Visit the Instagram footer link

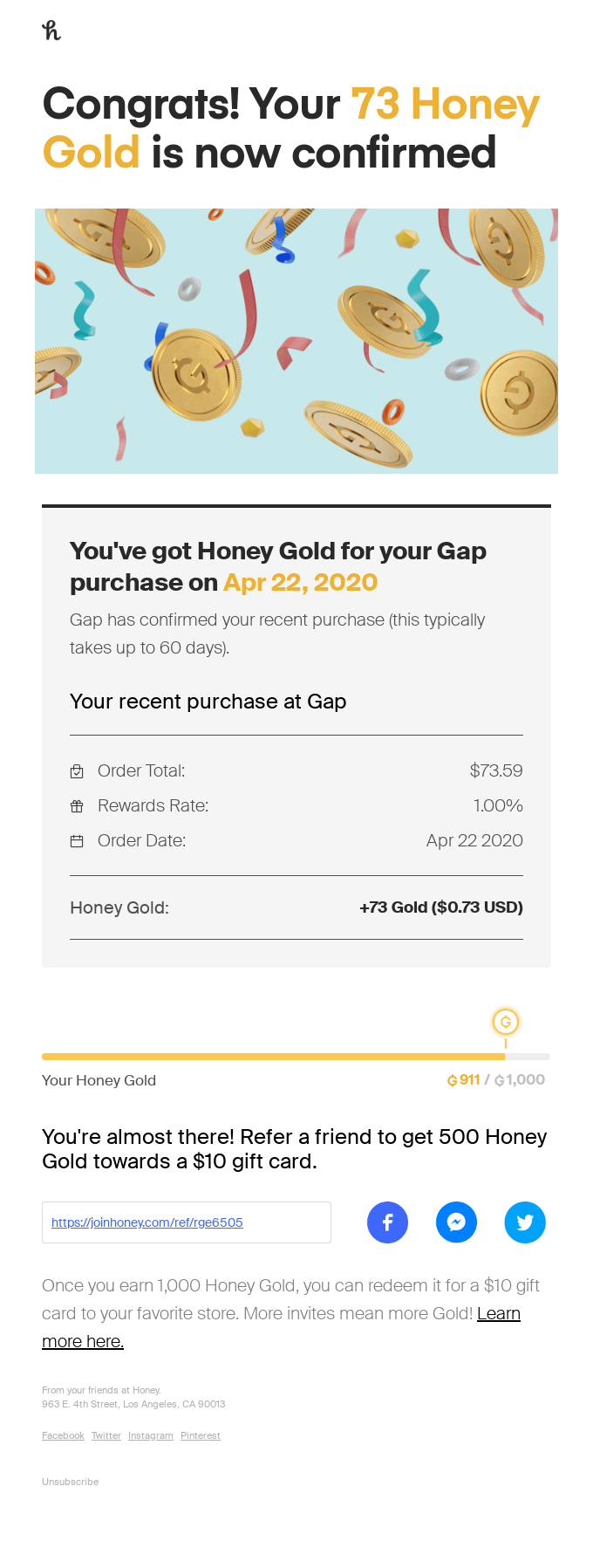click(x=150, y=1435)
